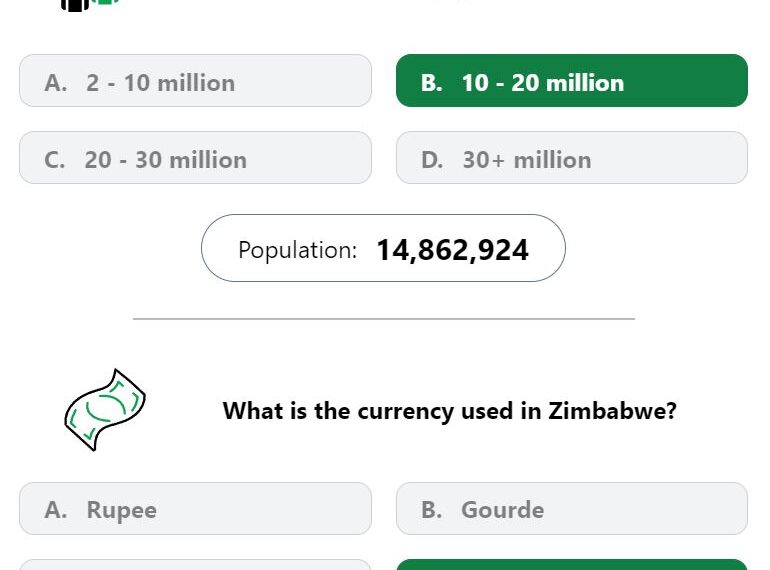Screen dimensions: 770x570
Task: Select the cut-off currency option at bottom left
Action: coord(195,565)
